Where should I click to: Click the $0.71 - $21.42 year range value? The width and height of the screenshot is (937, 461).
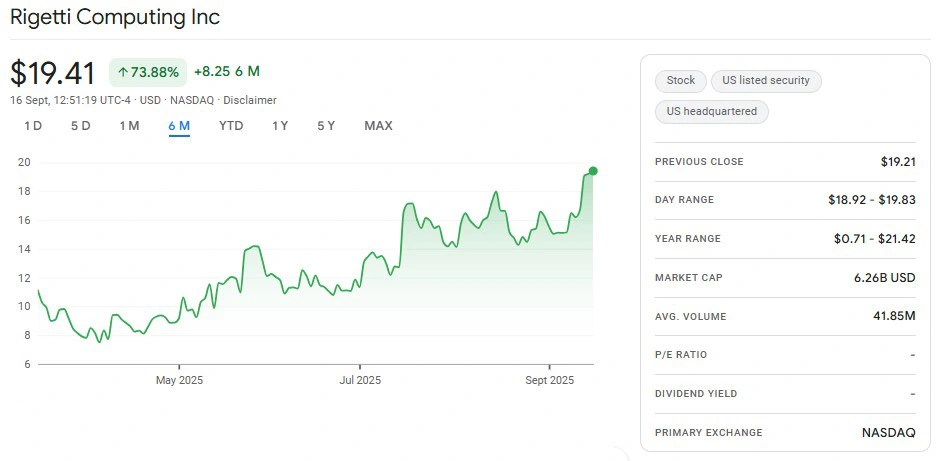coord(875,239)
